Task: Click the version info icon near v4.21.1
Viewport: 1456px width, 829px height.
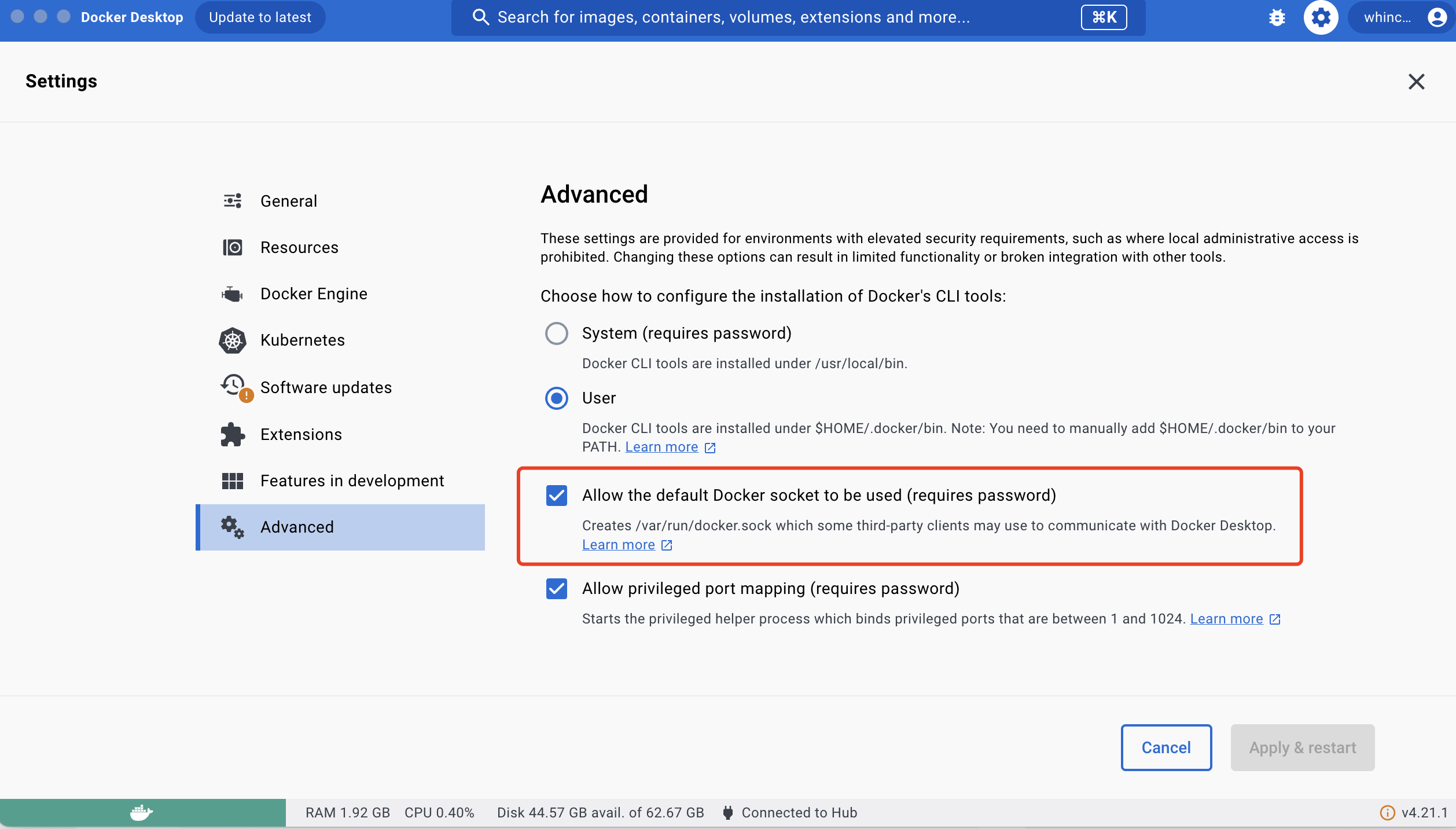Action: pyautogui.click(x=1387, y=813)
